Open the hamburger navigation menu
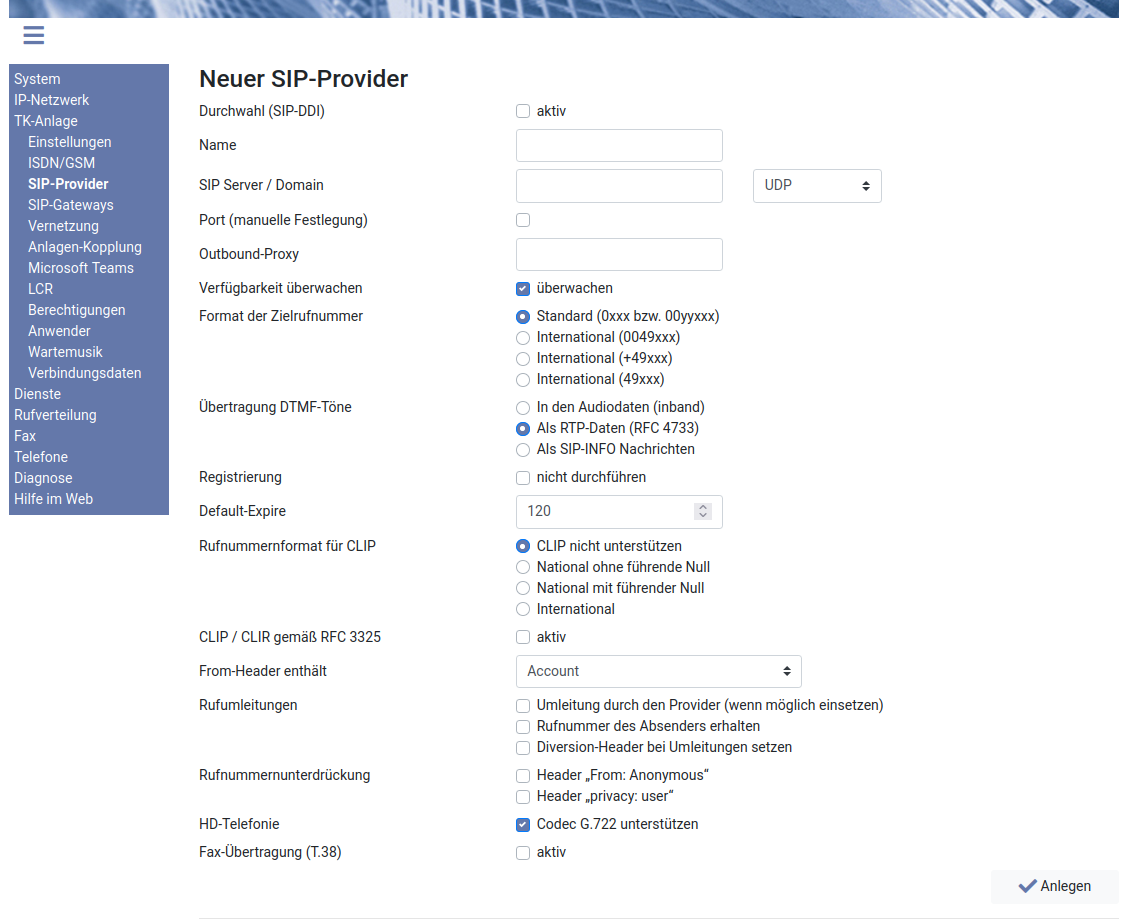This screenshot has width=1136, height=924. point(34,36)
